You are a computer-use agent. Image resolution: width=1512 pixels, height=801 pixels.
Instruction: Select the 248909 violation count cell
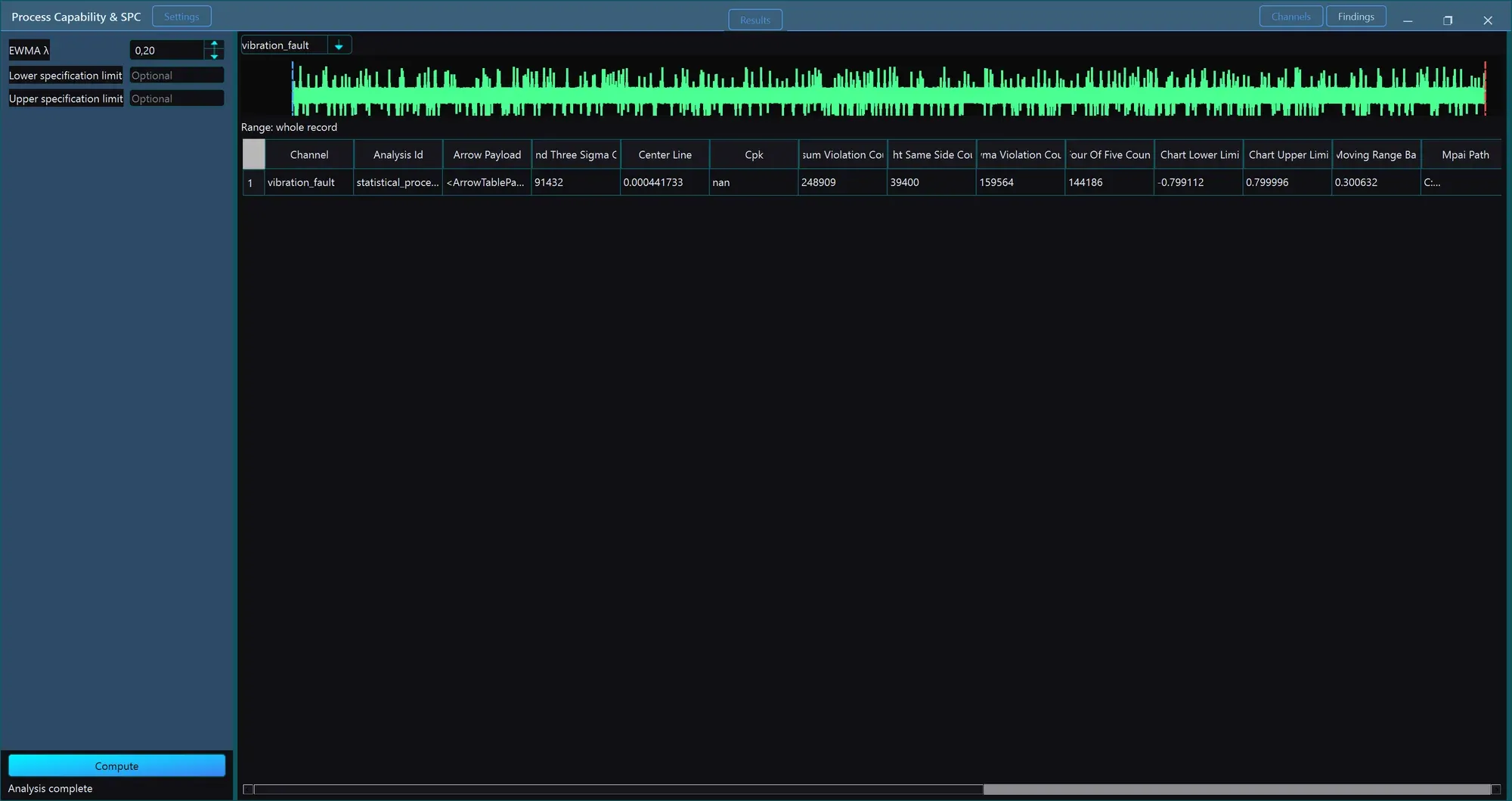point(843,182)
